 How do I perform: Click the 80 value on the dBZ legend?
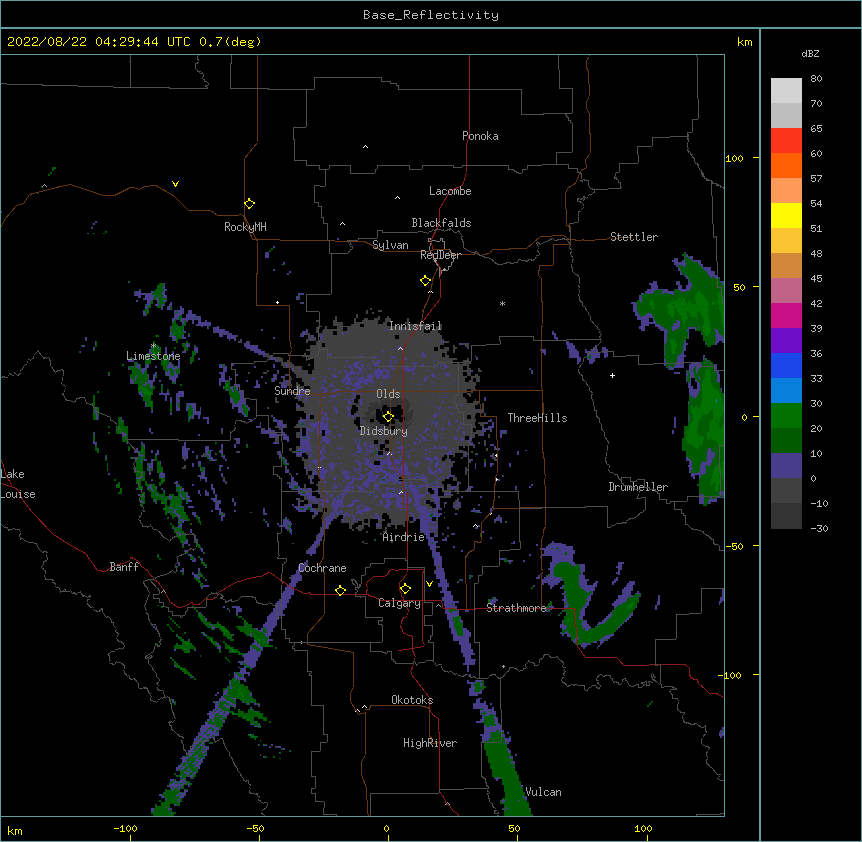click(x=816, y=79)
